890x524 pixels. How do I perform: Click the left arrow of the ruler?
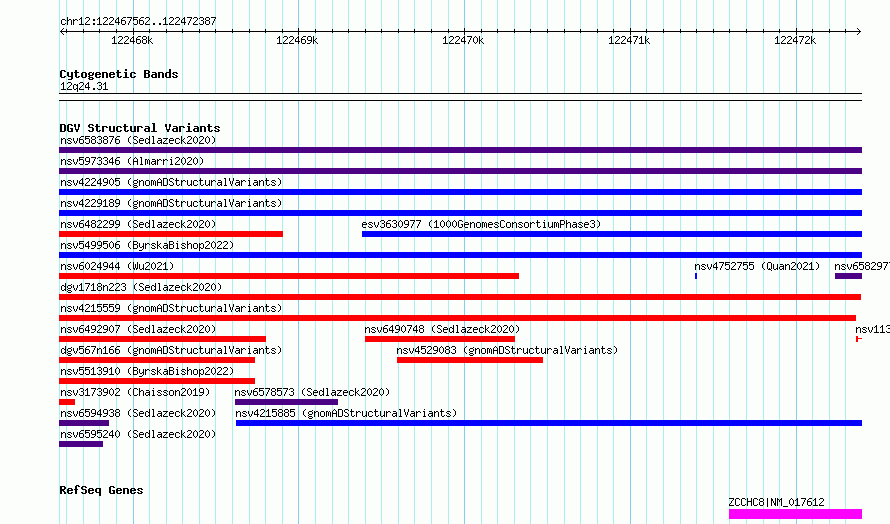(x=63, y=32)
